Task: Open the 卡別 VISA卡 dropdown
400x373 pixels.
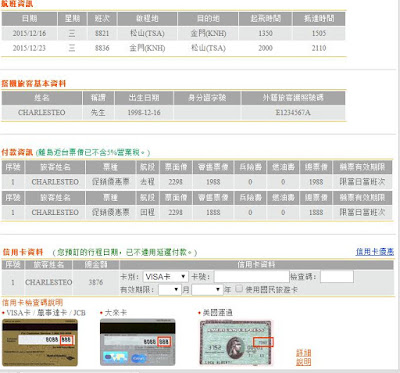Action: click(166, 277)
